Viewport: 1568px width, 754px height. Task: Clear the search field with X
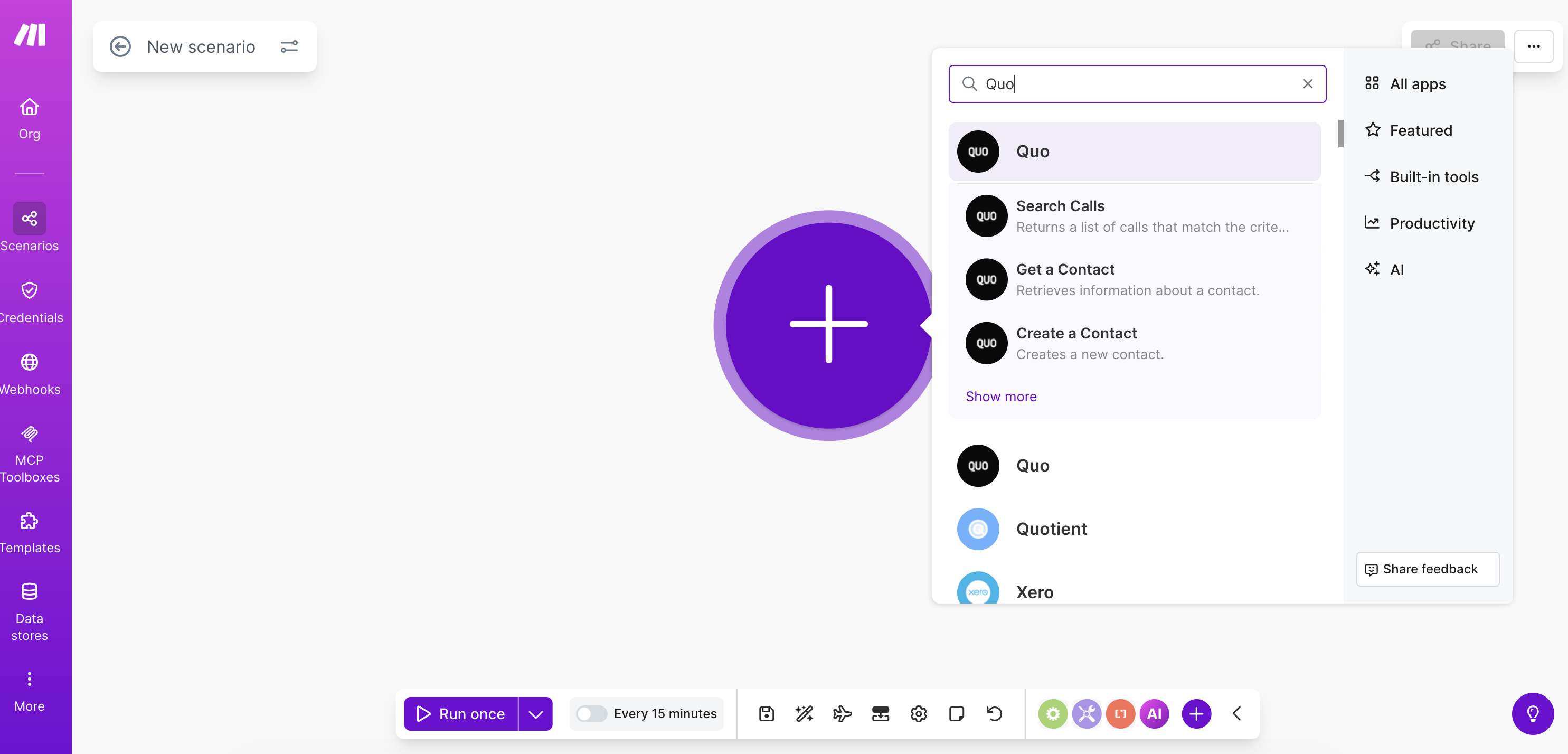point(1308,84)
